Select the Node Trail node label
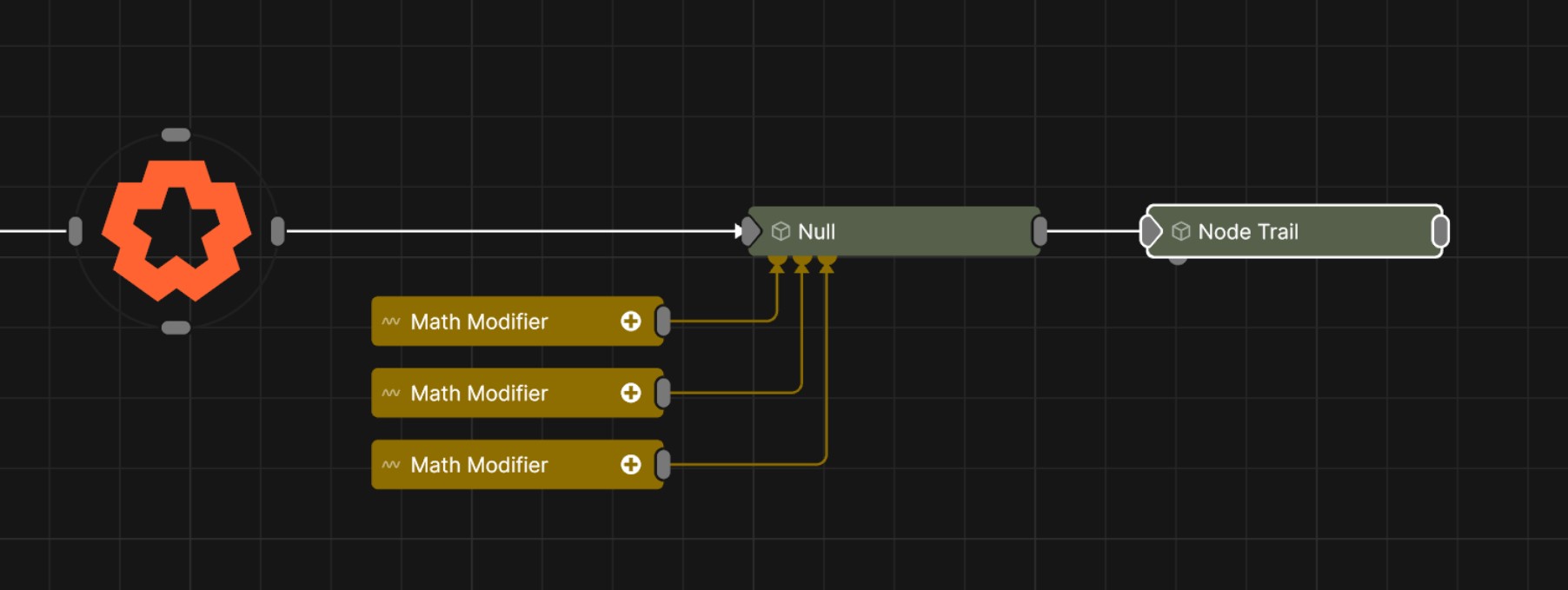Screen dimensions: 1568x590 (x=1247, y=232)
